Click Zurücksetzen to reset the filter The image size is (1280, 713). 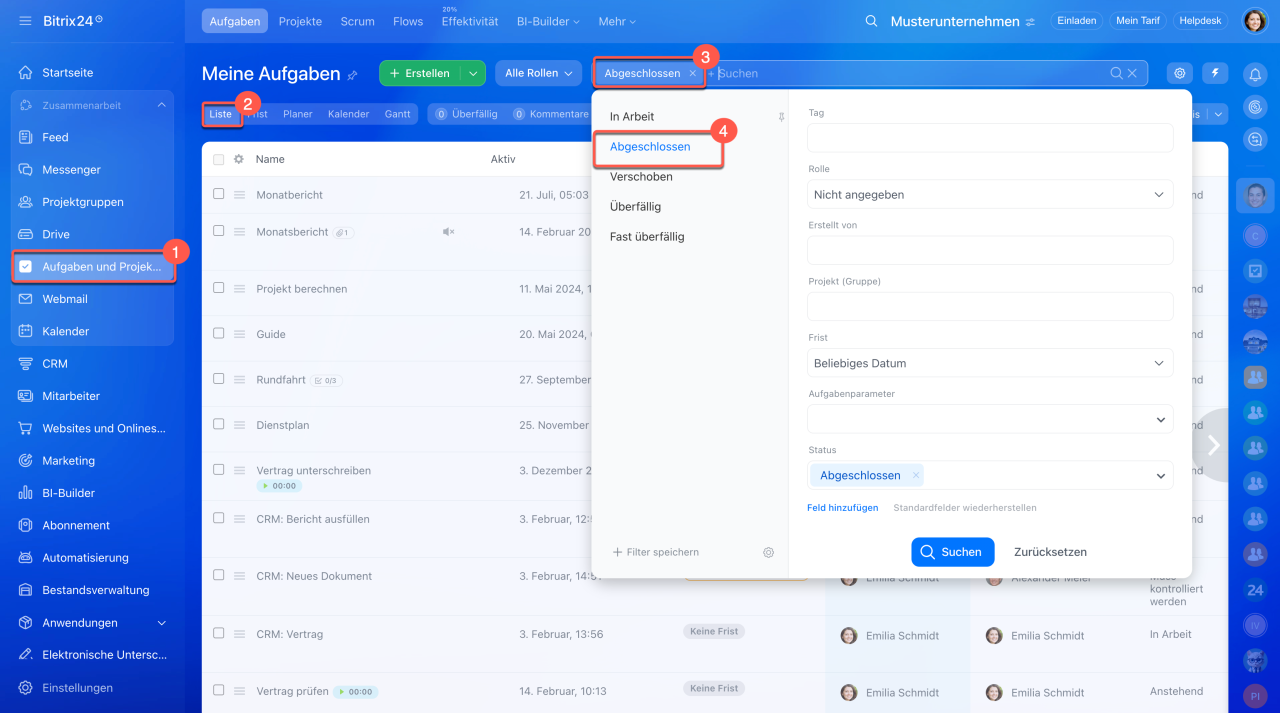[x=1050, y=552]
